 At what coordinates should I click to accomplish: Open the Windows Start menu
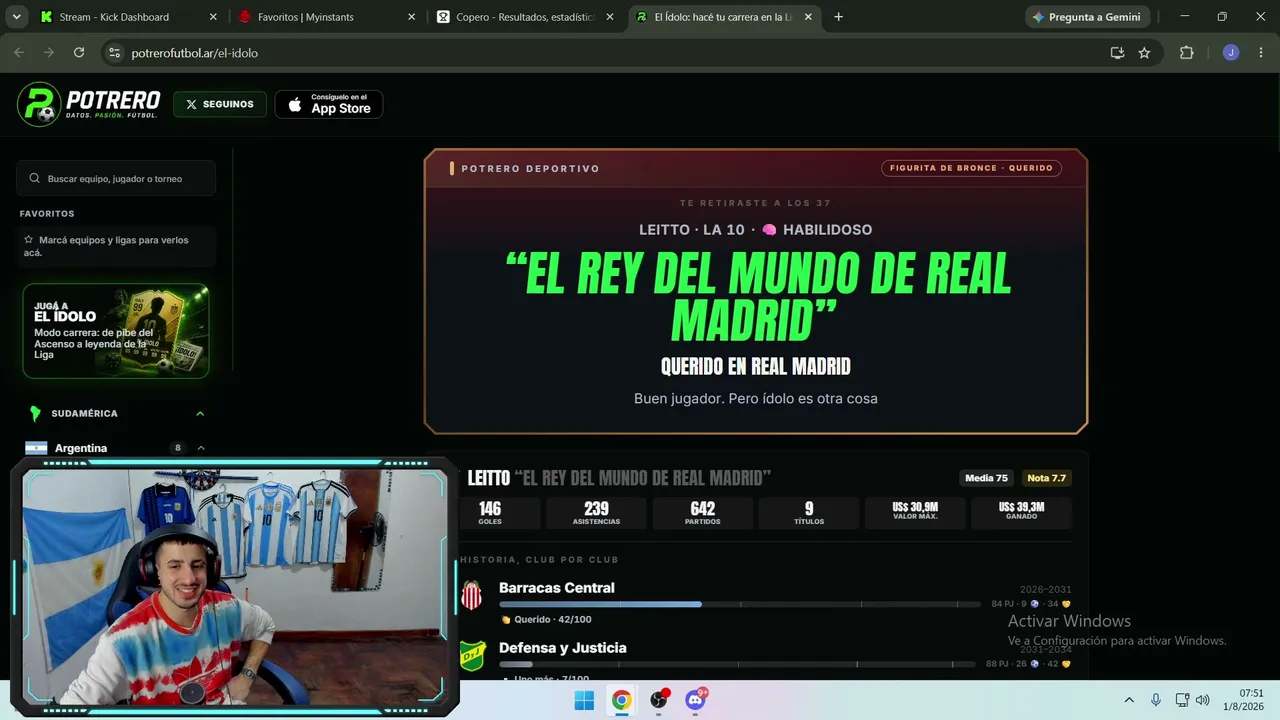[x=584, y=700]
